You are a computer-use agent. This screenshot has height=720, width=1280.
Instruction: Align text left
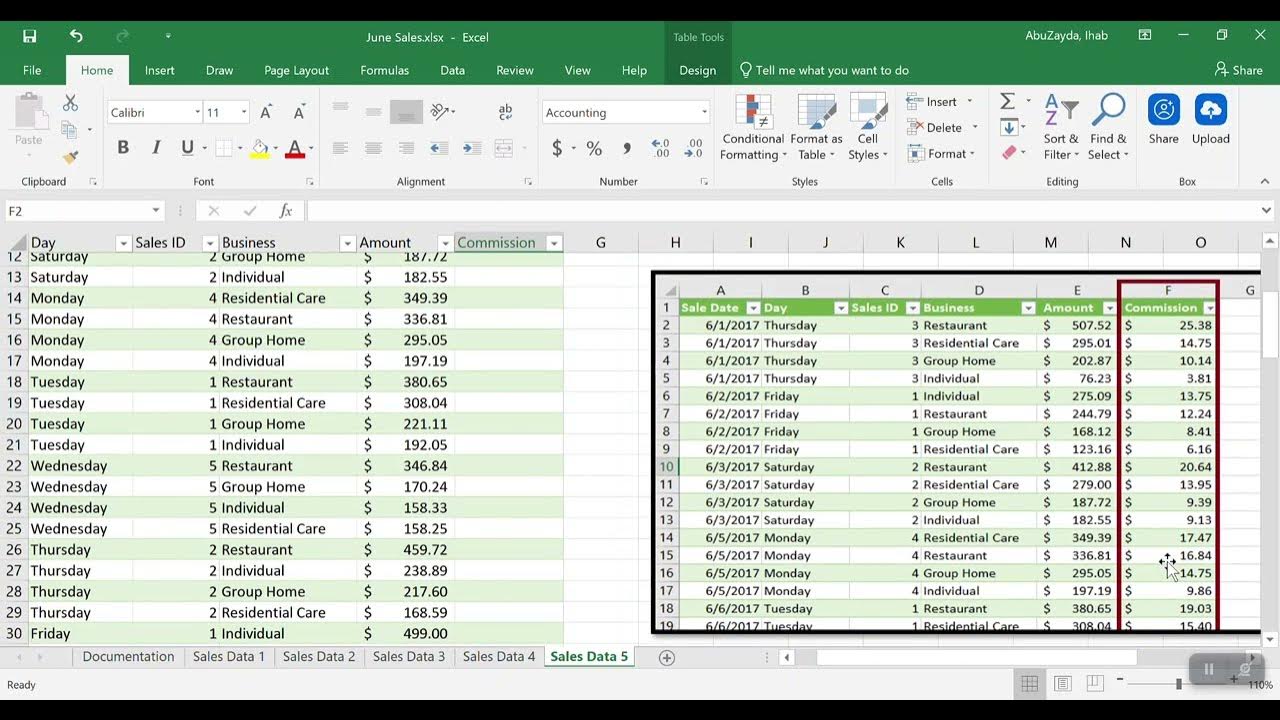[x=340, y=148]
